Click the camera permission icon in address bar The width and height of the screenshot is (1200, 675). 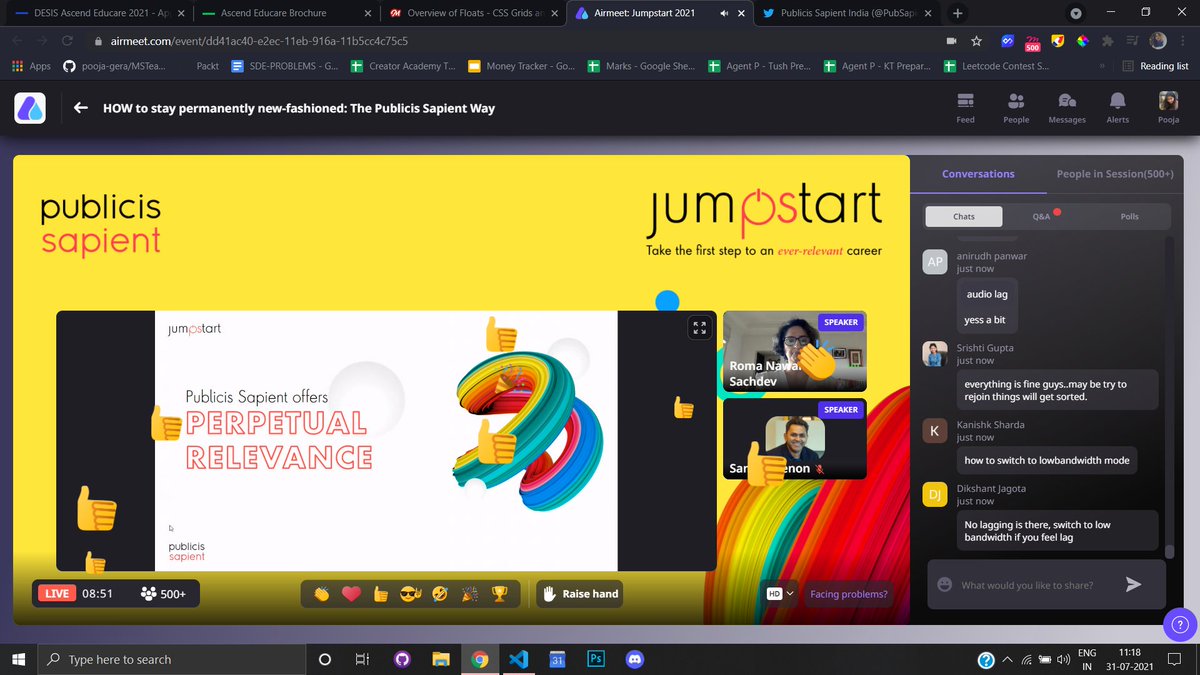tap(950, 41)
